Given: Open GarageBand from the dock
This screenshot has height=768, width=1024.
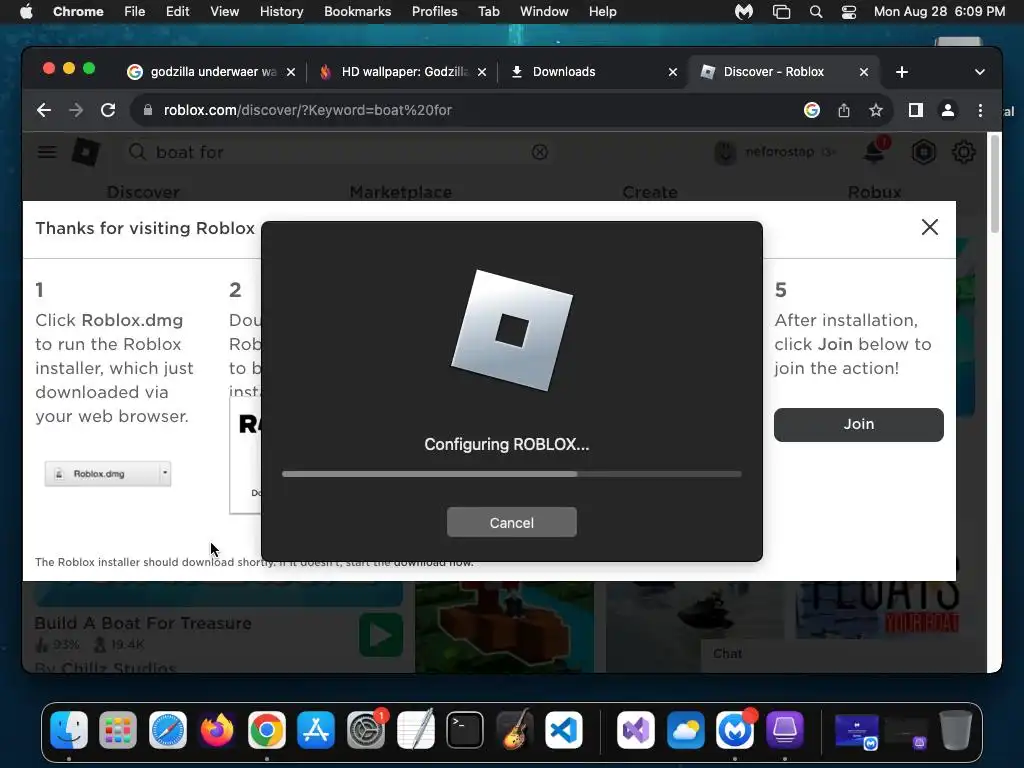Looking at the screenshot, I should [514, 730].
